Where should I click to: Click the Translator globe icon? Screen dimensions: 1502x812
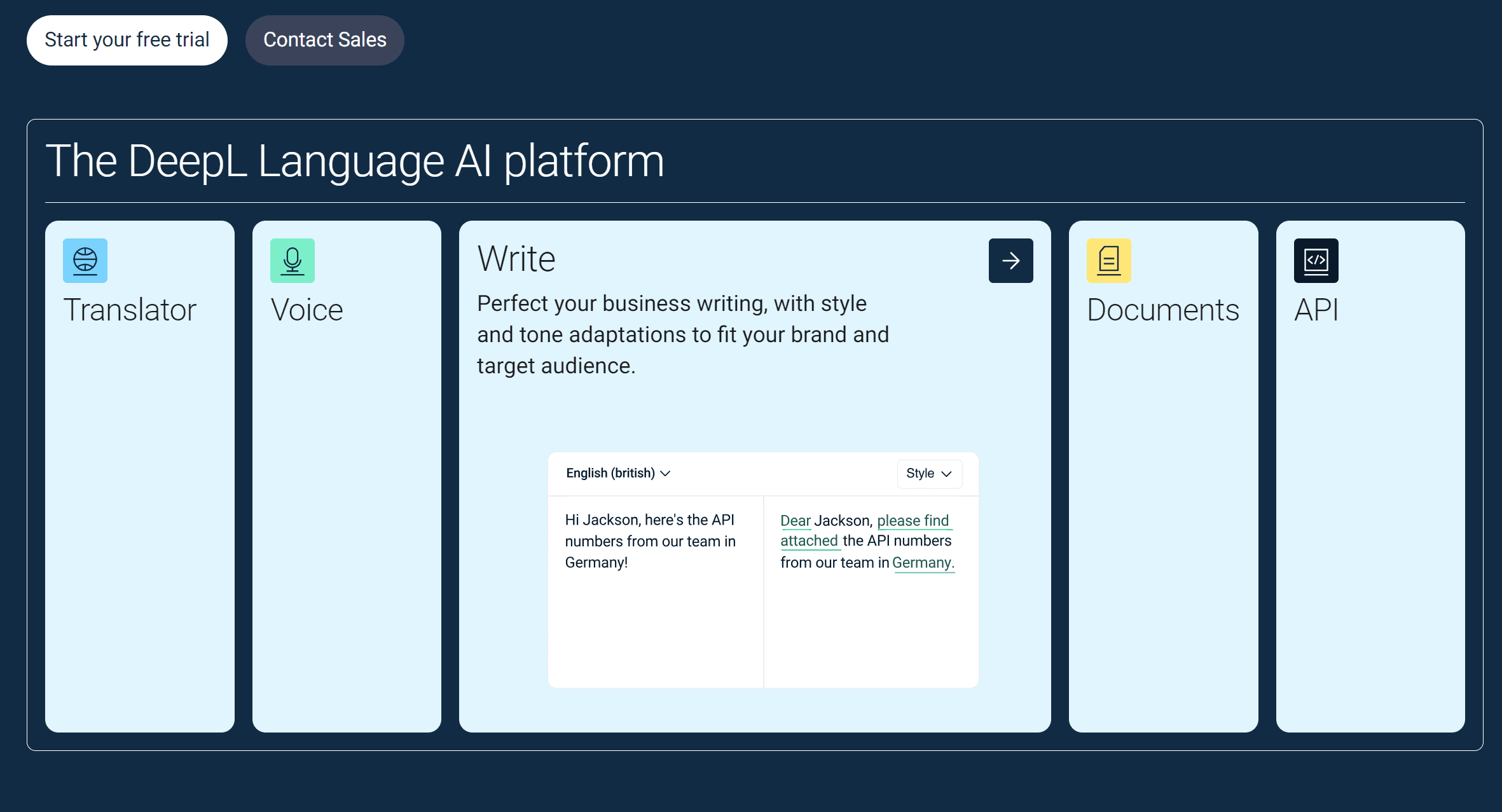pos(85,261)
